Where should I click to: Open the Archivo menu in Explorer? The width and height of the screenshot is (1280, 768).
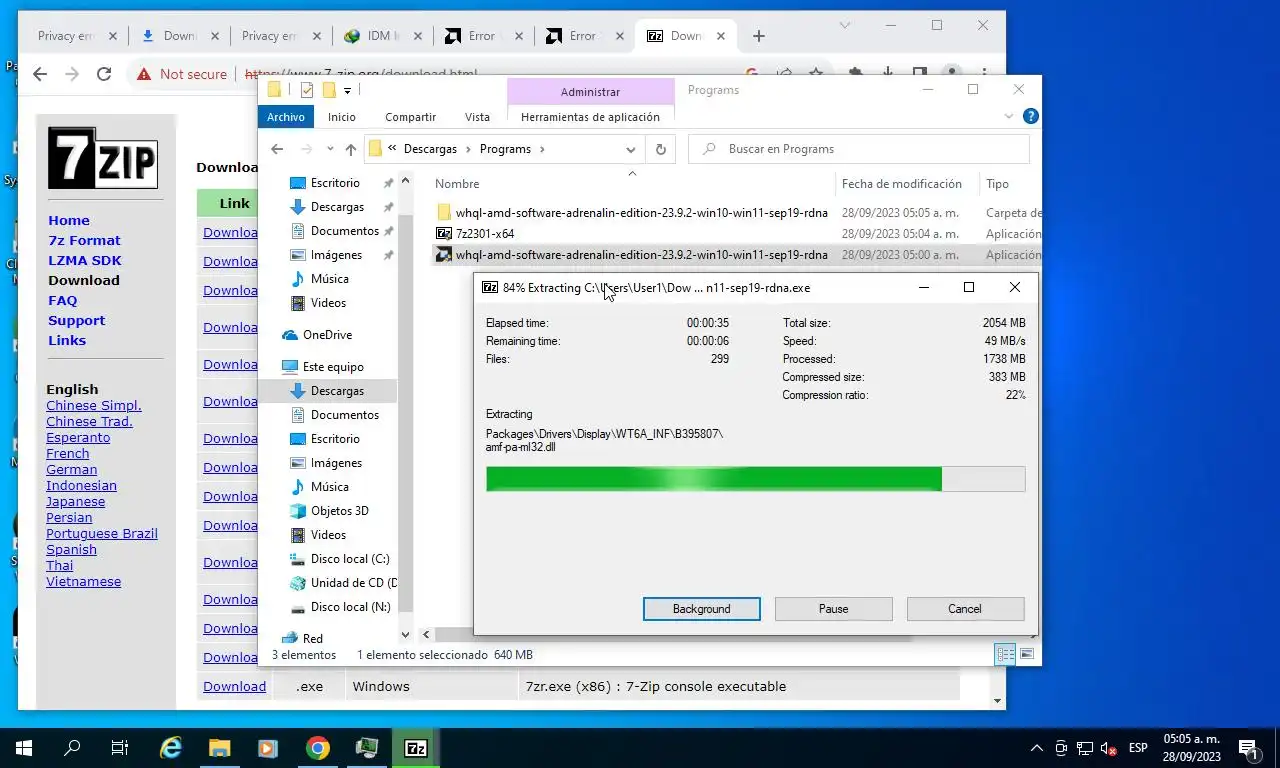285,117
